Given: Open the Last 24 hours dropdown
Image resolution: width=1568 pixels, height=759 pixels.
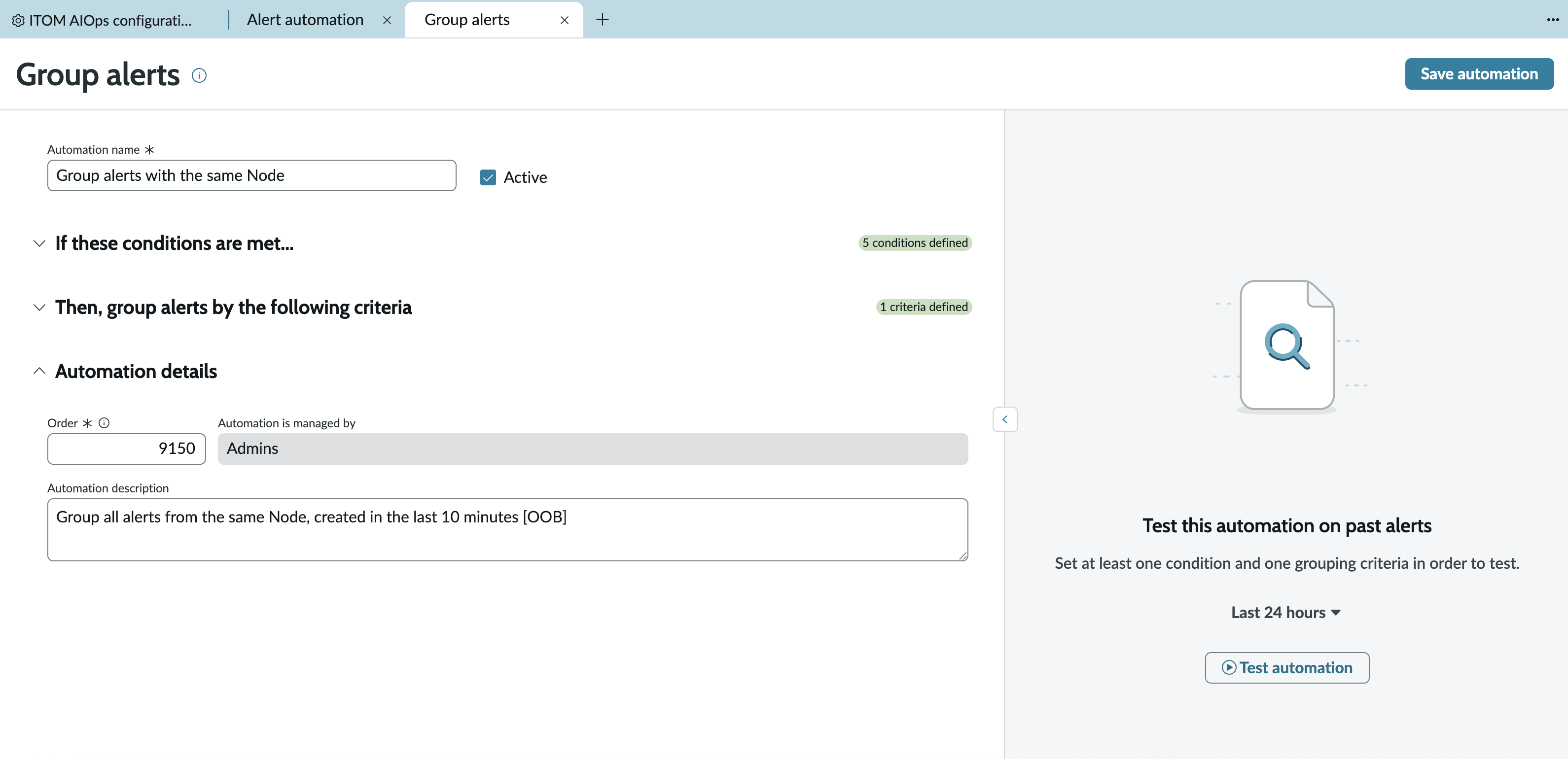Looking at the screenshot, I should 1285,612.
